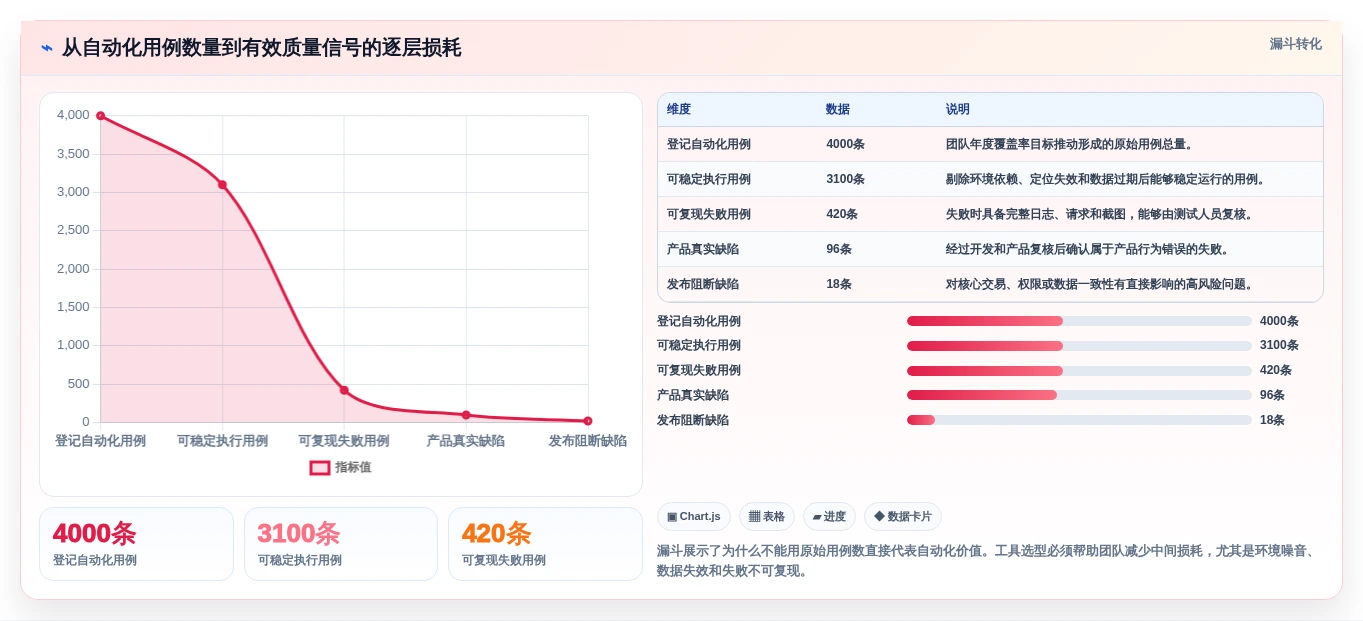This screenshot has height=621, width=1363.
Task: Click table data cell 4000条
Action: (x=845, y=144)
